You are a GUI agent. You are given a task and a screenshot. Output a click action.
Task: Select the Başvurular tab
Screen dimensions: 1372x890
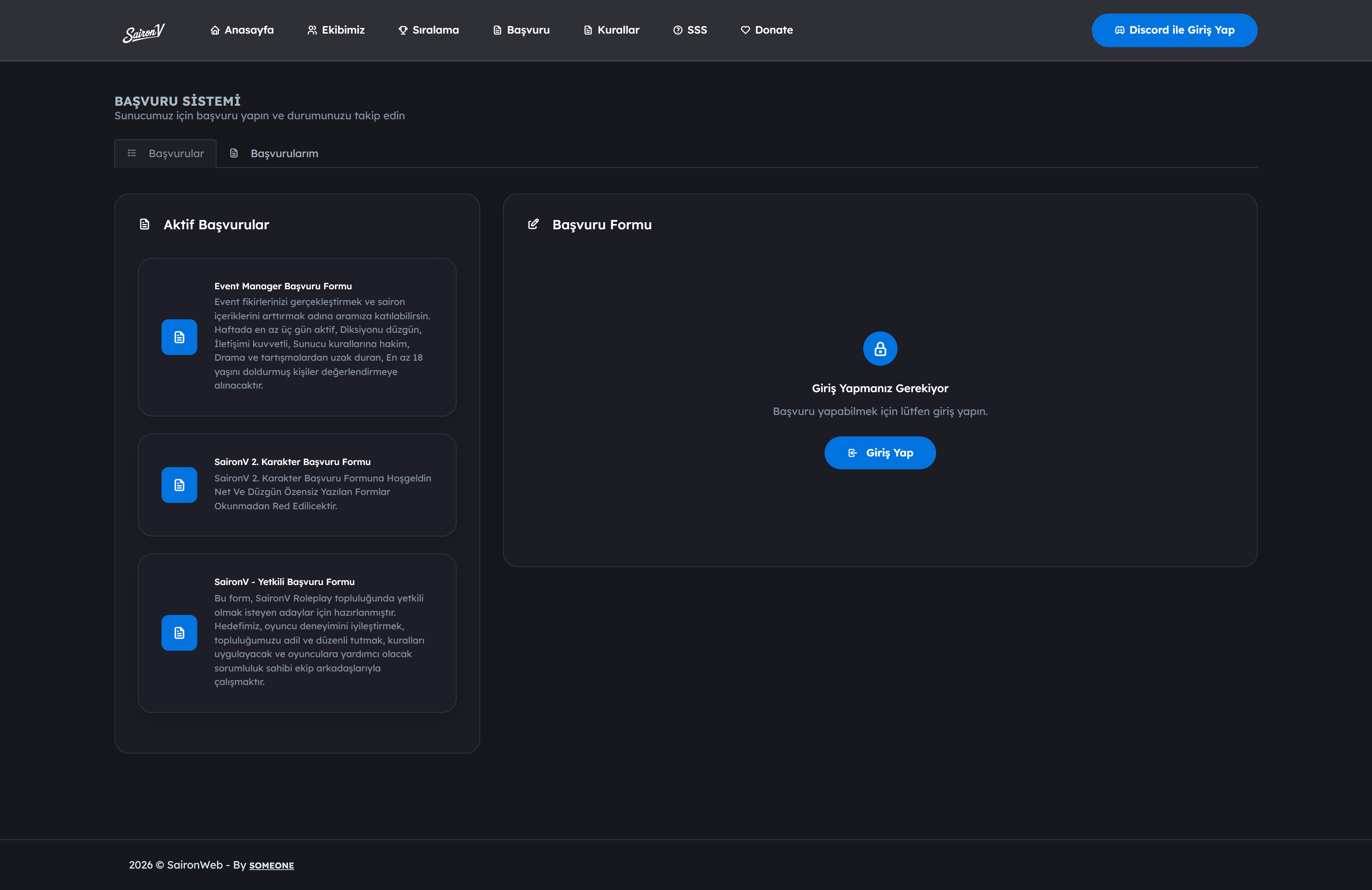165,153
